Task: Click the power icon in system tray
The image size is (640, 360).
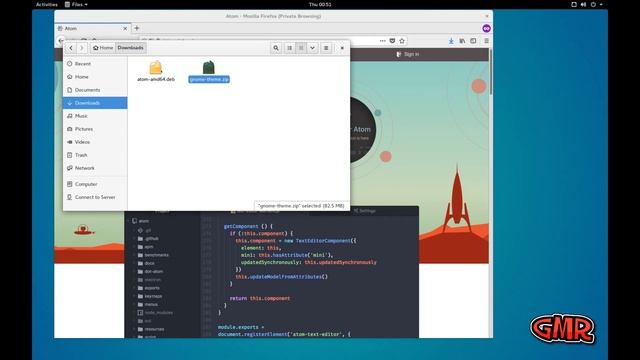Action: tap(593, 4)
